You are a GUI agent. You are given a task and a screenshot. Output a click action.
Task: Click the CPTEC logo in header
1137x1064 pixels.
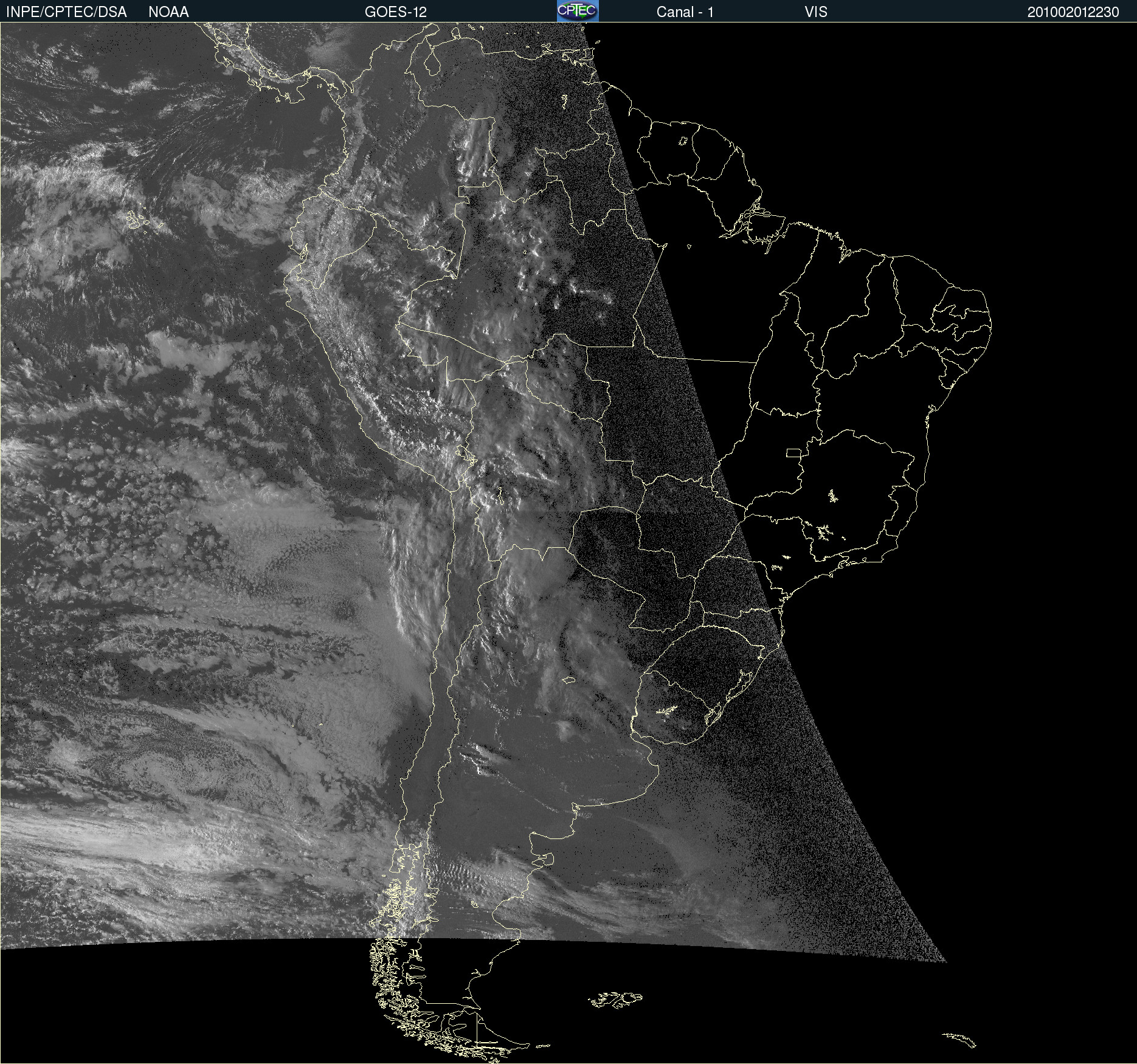point(578,11)
